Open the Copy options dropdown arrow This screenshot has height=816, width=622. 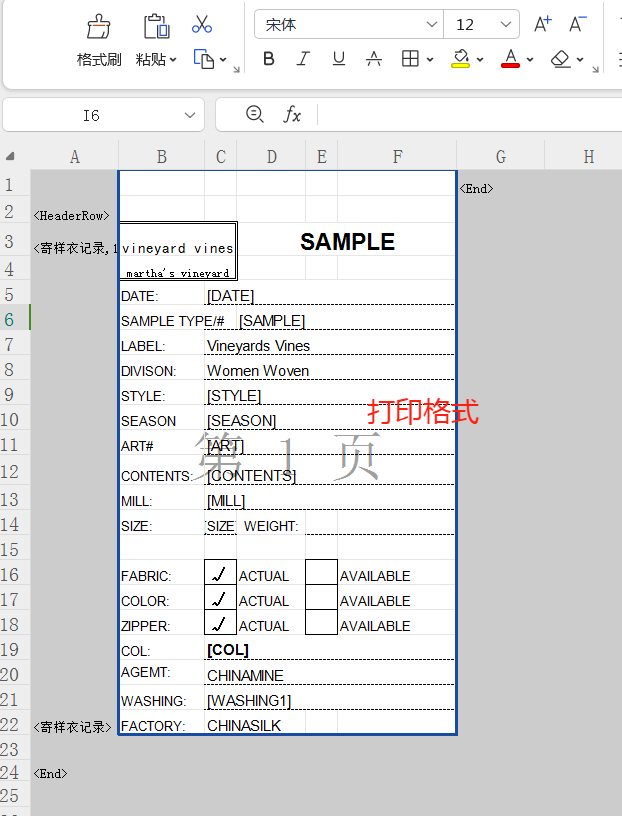(x=223, y=60)
